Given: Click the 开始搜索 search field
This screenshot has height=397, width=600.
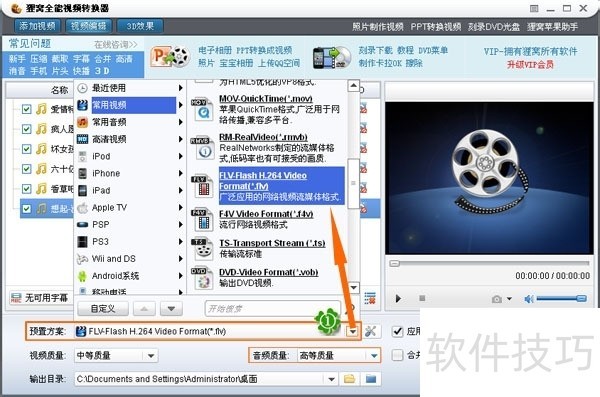Looking at the screenshot, I should (272, 309).
